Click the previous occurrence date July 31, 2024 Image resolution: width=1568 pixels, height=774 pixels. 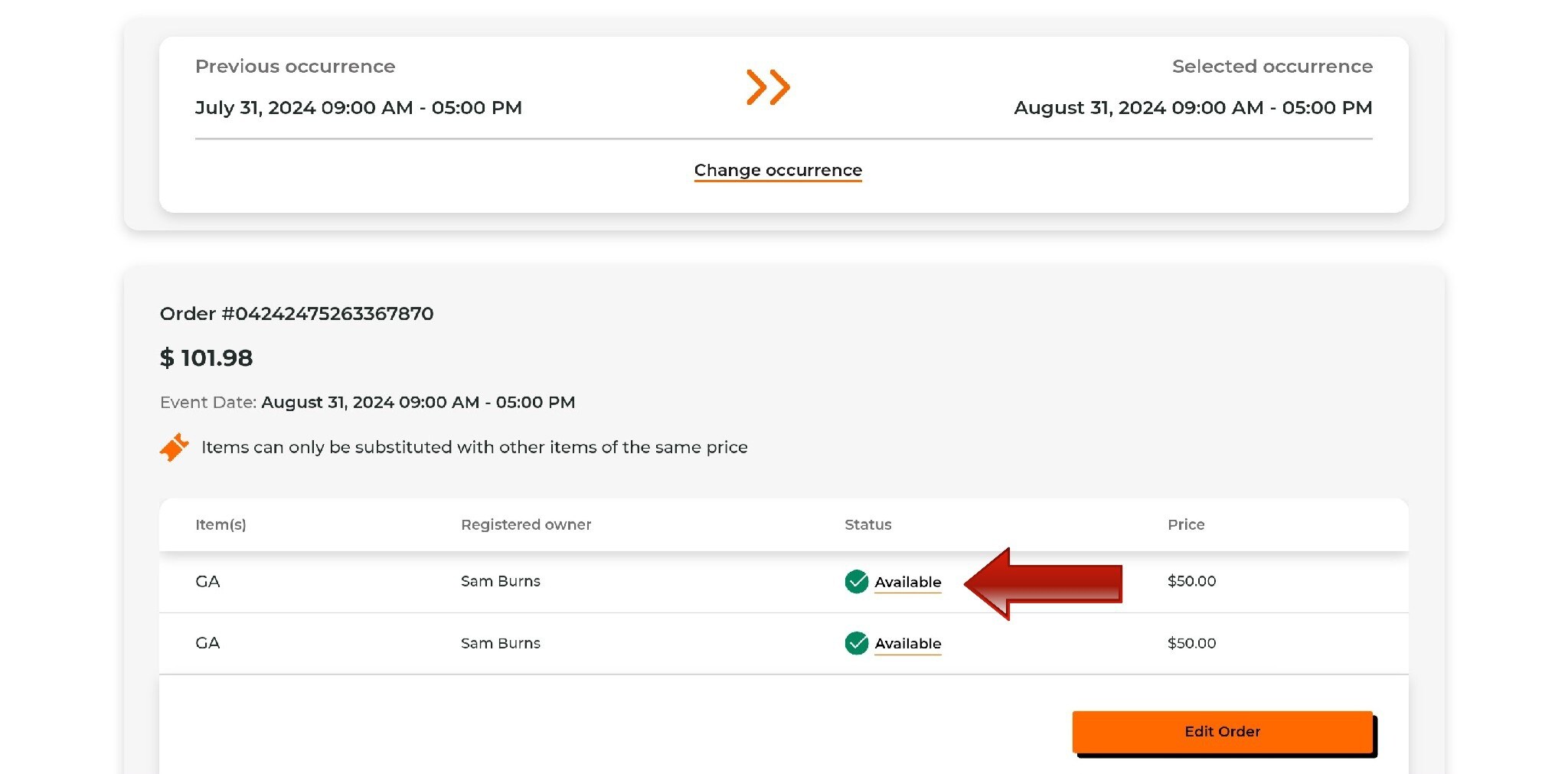[358, 108]
